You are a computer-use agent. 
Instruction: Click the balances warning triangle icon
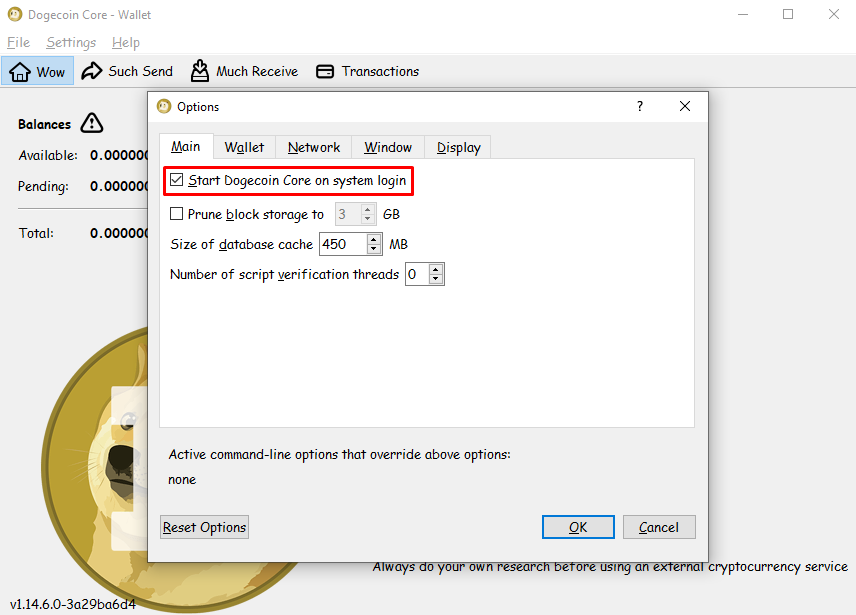[92, 123]
